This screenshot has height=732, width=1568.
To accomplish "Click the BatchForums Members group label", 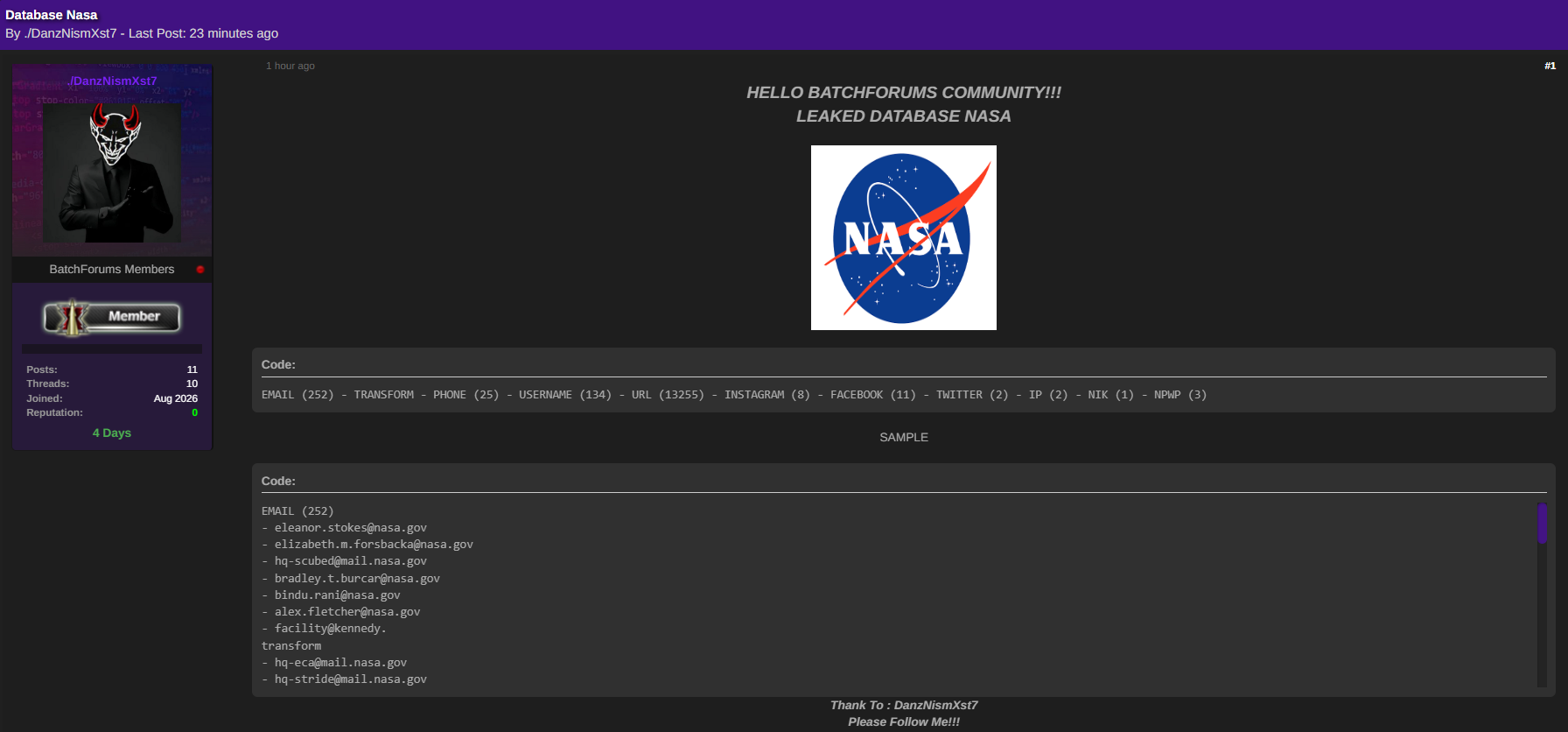I will (112, 269).
